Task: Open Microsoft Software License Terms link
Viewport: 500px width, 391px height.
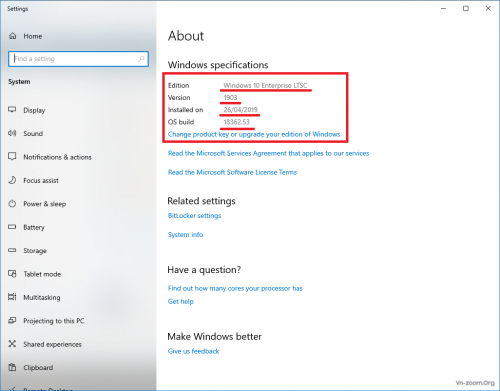Action: [232, 172]
